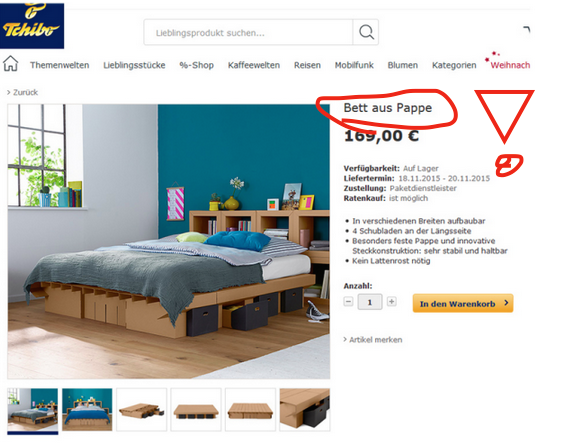The width and height of the screenshot is (582, 444).
Task: Open the Lieblingsstücke menu
Action: [x=134, y=65]
